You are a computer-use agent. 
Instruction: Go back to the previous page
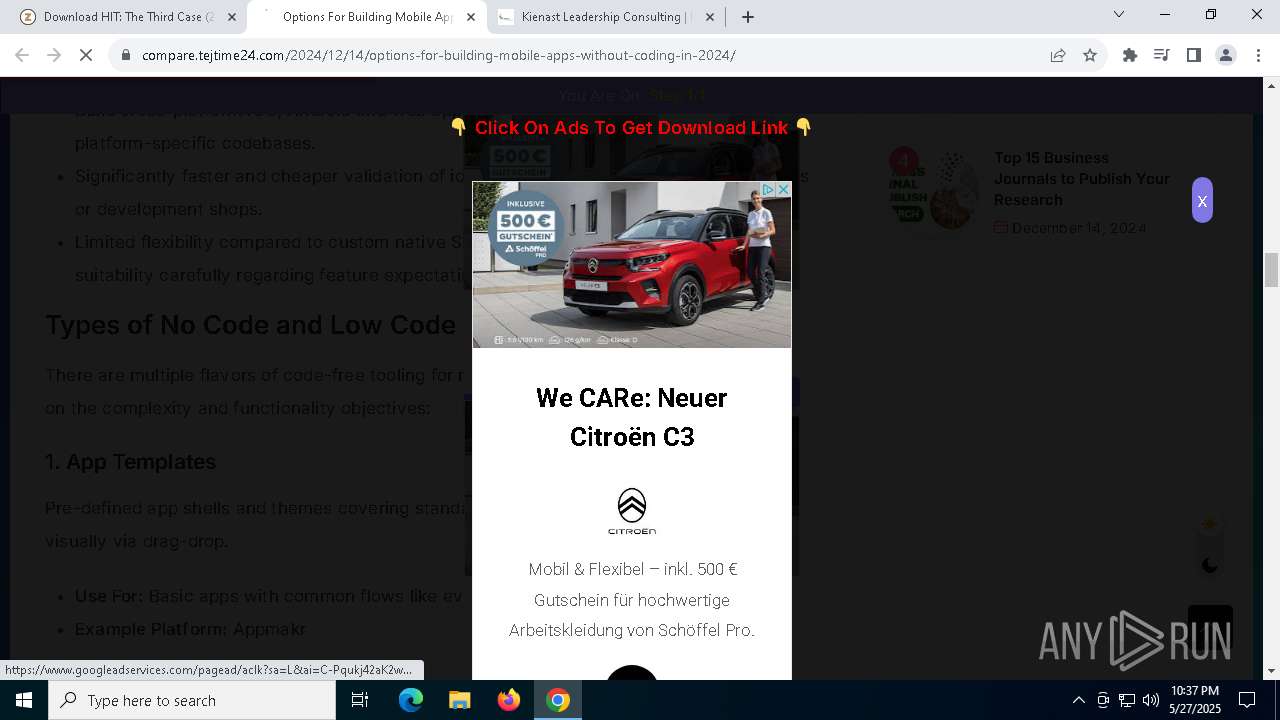click(22, 55)
